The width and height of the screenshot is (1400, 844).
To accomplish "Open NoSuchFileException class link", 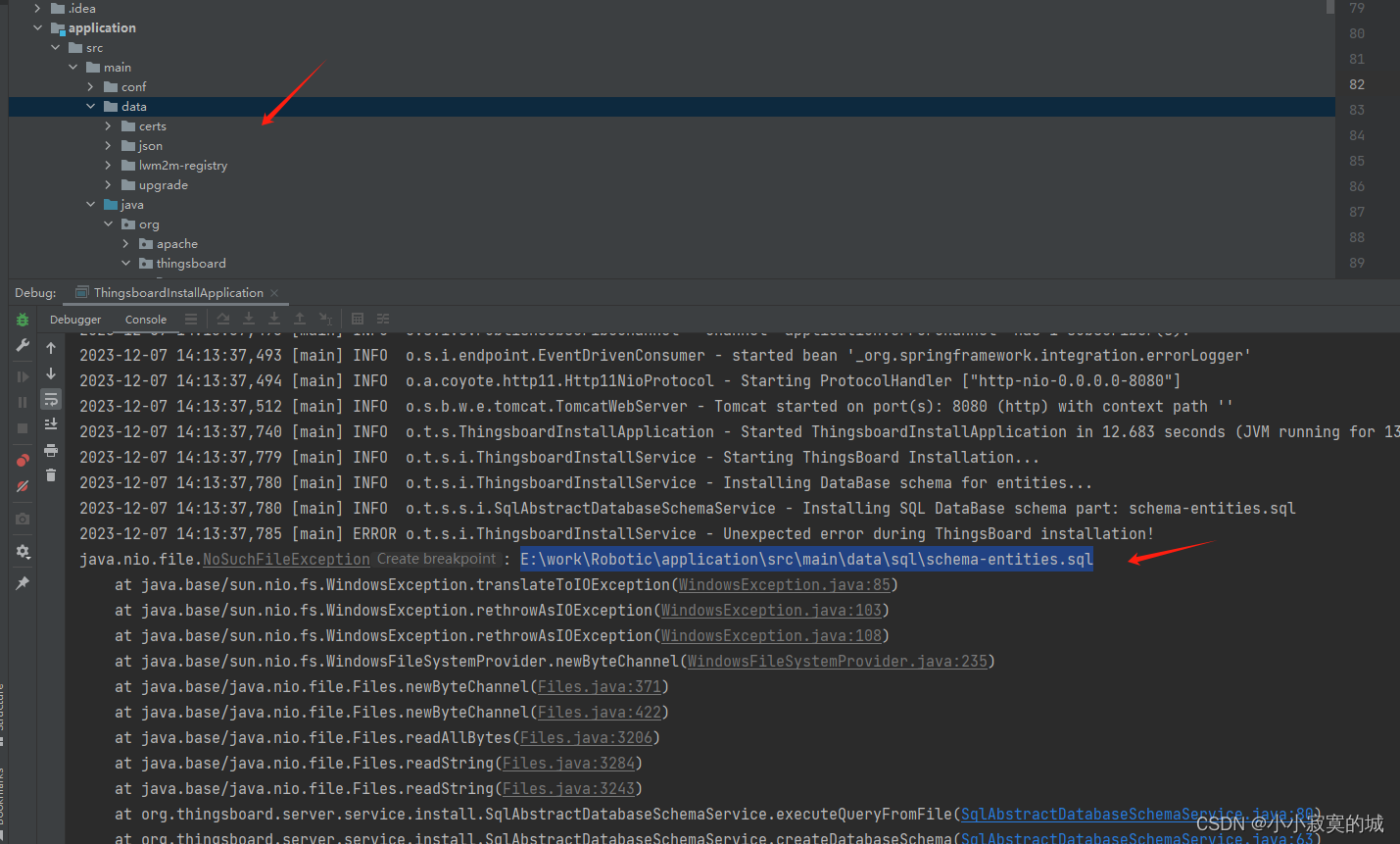I will point(286,559).
